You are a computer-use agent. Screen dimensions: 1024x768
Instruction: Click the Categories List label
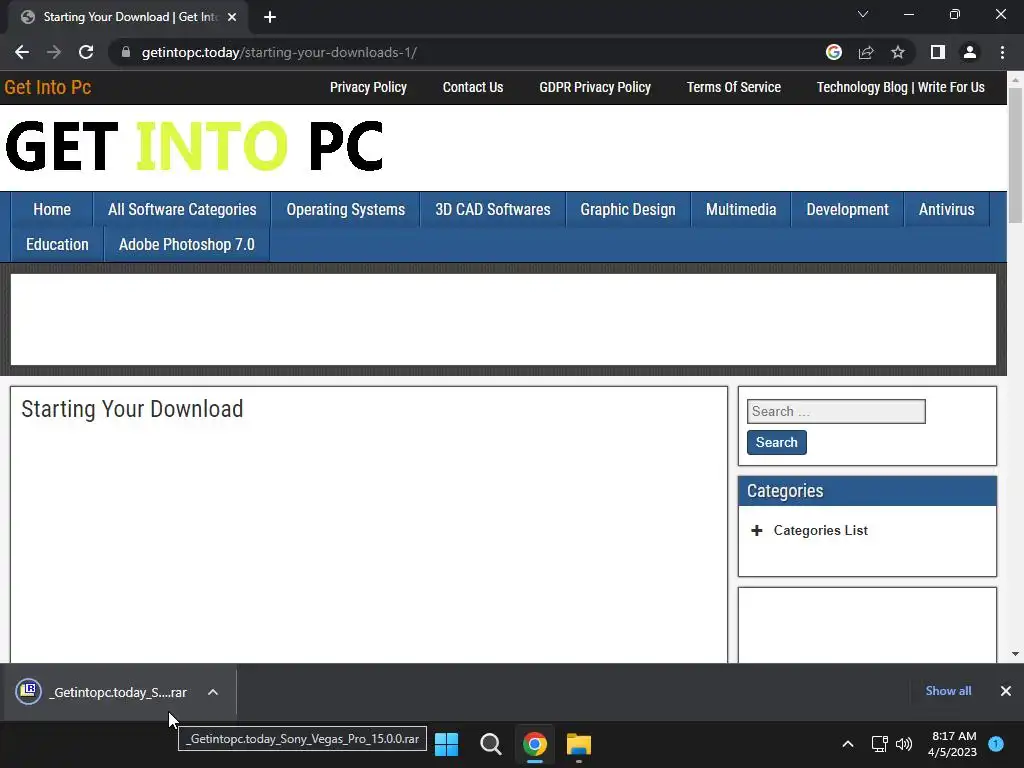tap(820, 530)
